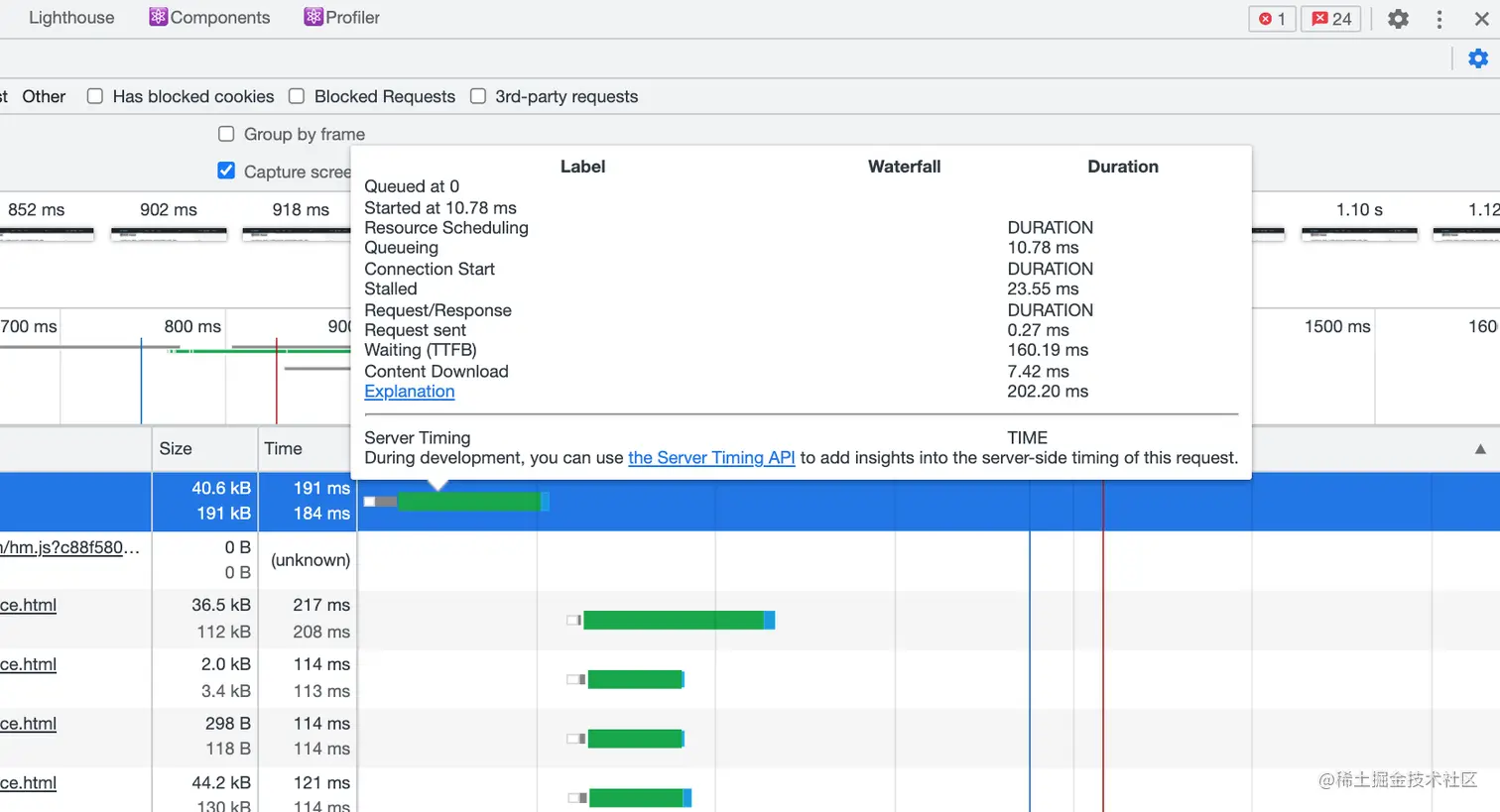Screen dimensions: 1500x812
Task: Open the ce.html request sized 2.0 kB
Action: click(x=28, y=664)
